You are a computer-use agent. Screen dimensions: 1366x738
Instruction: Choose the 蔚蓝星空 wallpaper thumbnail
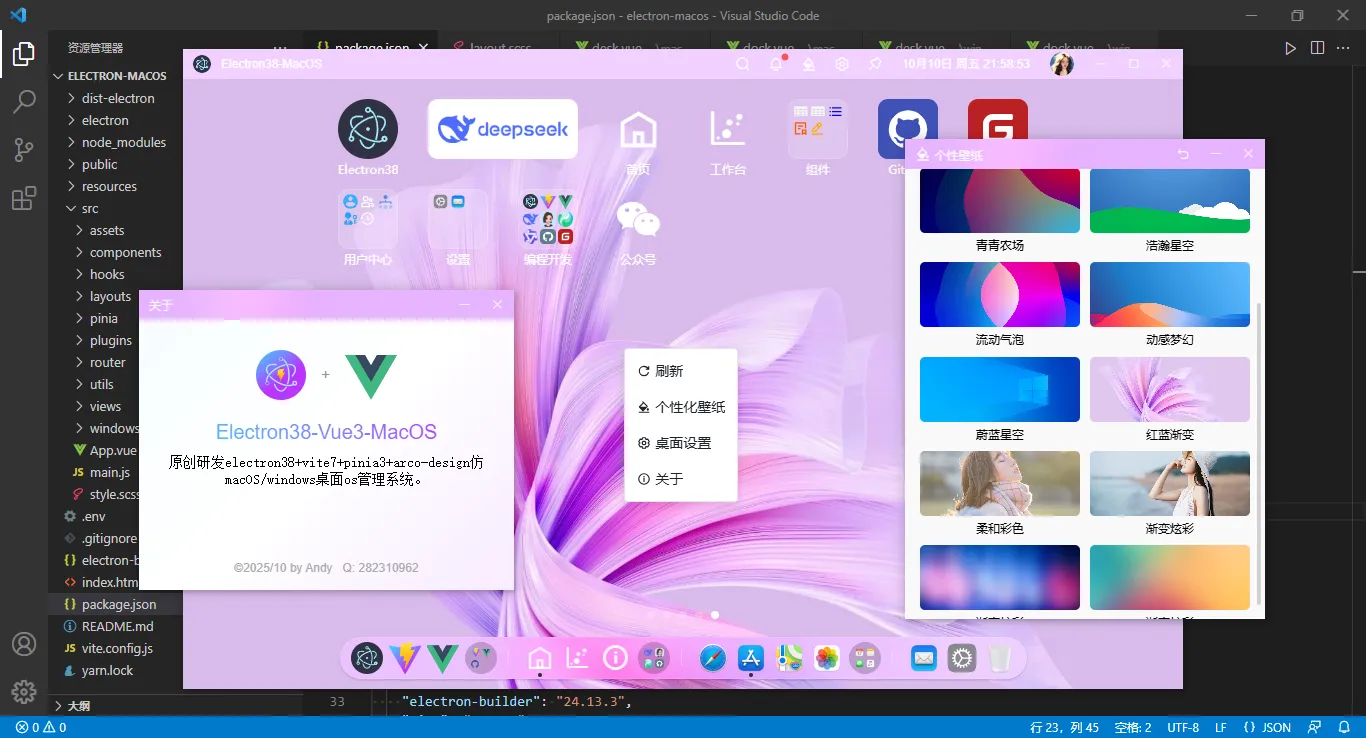pyautogui.click(x=999, y=389)
